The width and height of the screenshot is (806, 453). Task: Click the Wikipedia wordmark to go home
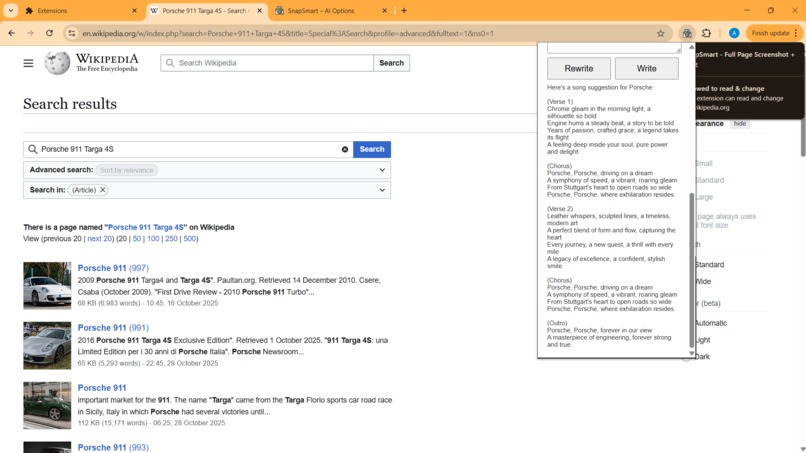(x=107, y=63)
